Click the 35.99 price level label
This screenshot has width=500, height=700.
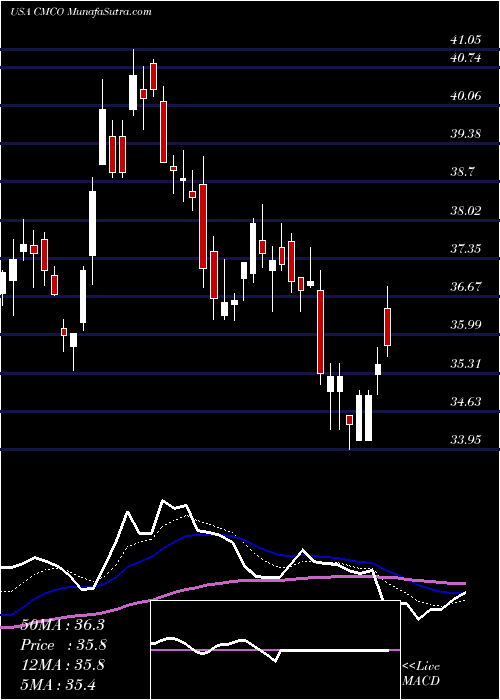[466, 324]
